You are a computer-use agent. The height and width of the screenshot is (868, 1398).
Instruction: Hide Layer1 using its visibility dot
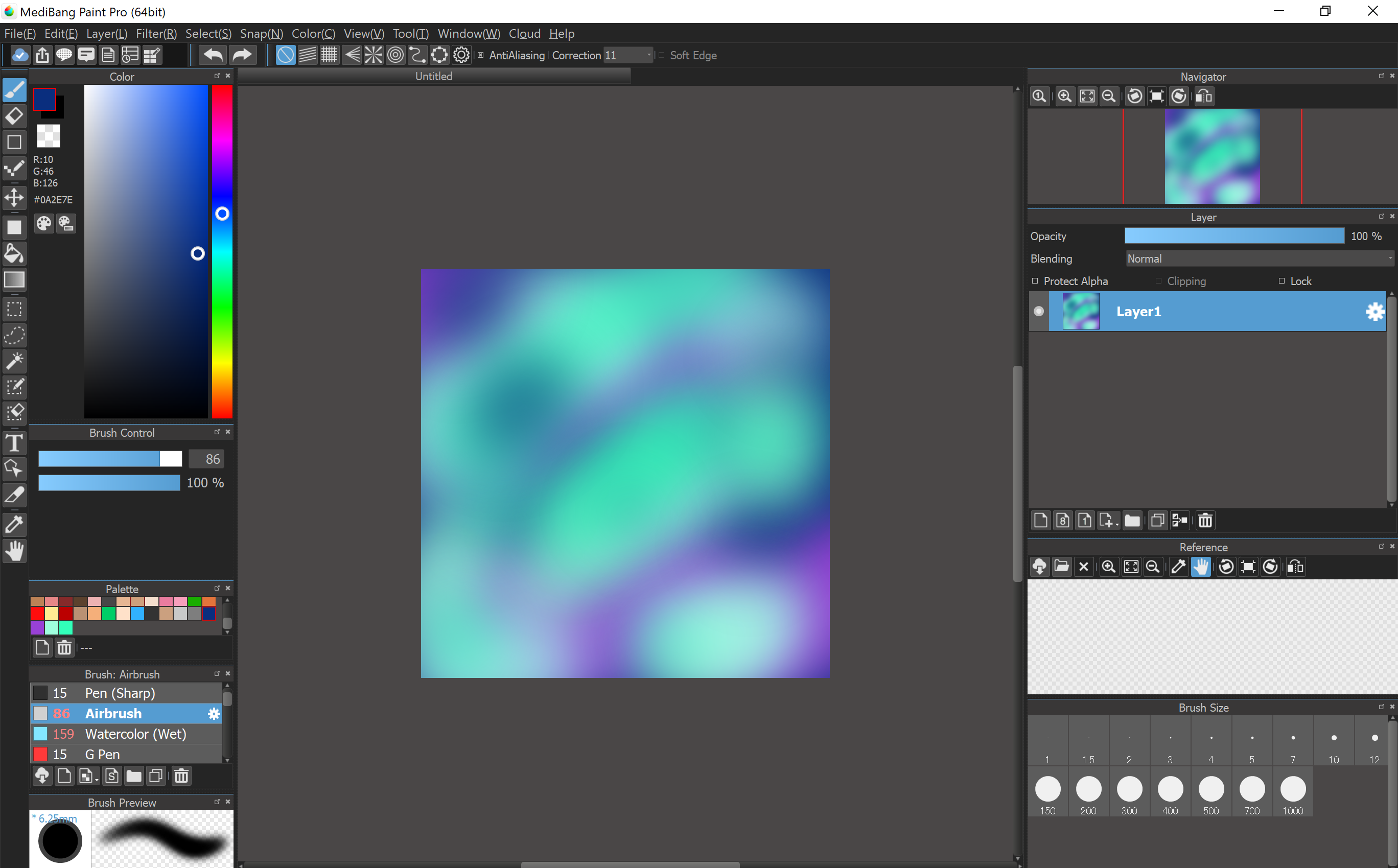click(x=1039, y=311)
